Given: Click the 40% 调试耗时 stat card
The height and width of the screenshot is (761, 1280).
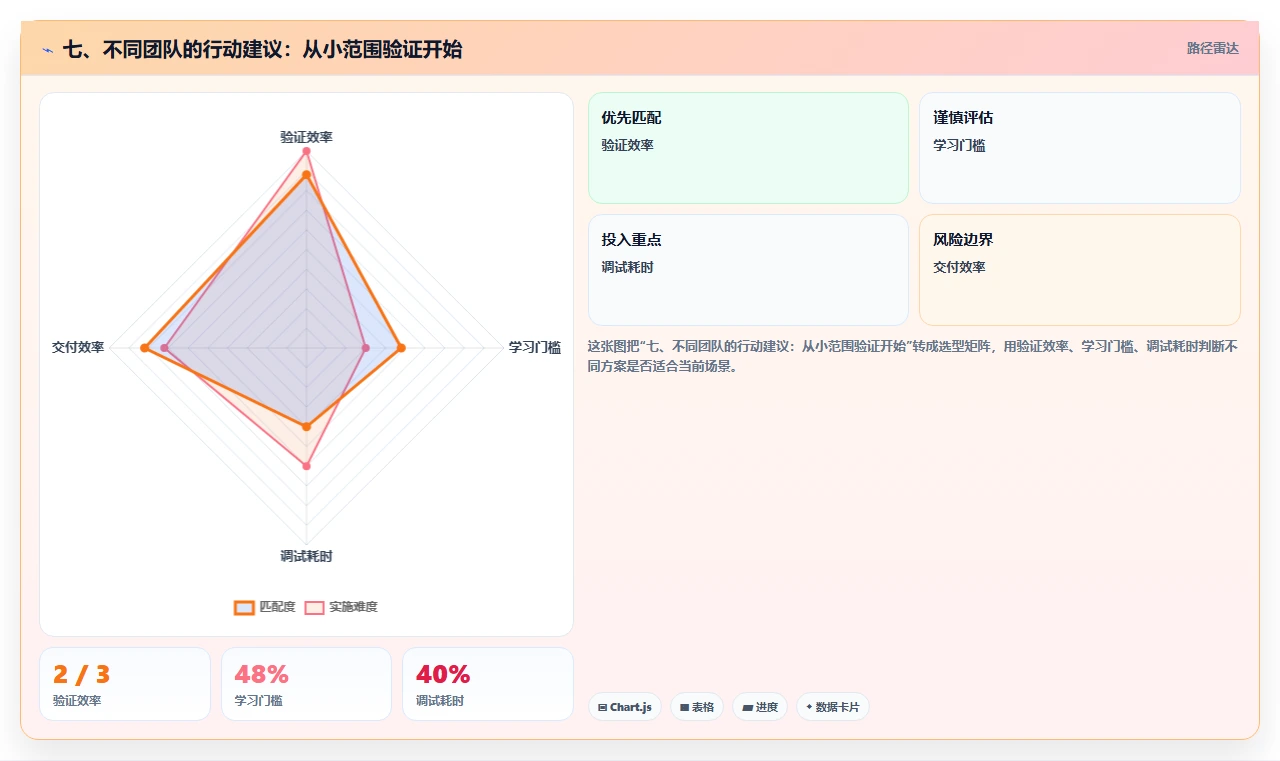Looking at the screenshot, I should pyautogui.click(x=488, y=684).
